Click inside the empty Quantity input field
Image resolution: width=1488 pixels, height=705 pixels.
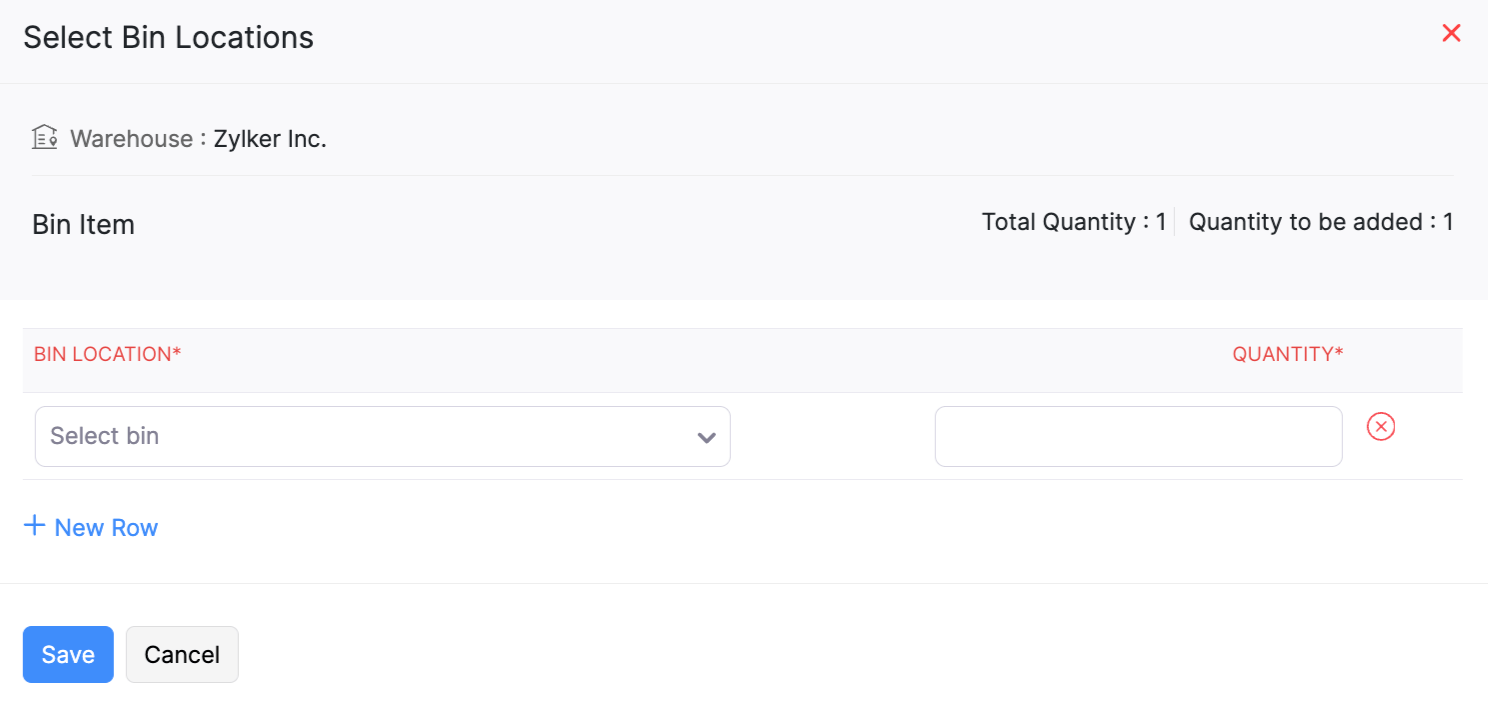tap(1138, 436)
